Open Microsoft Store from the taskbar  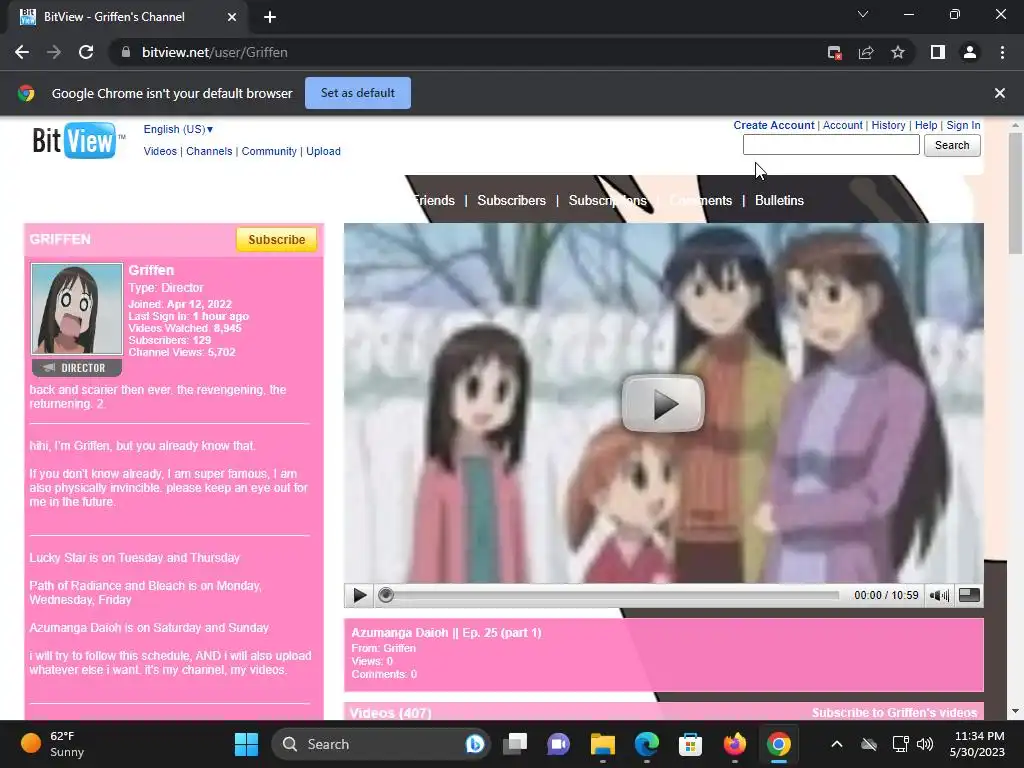(690, 744)
